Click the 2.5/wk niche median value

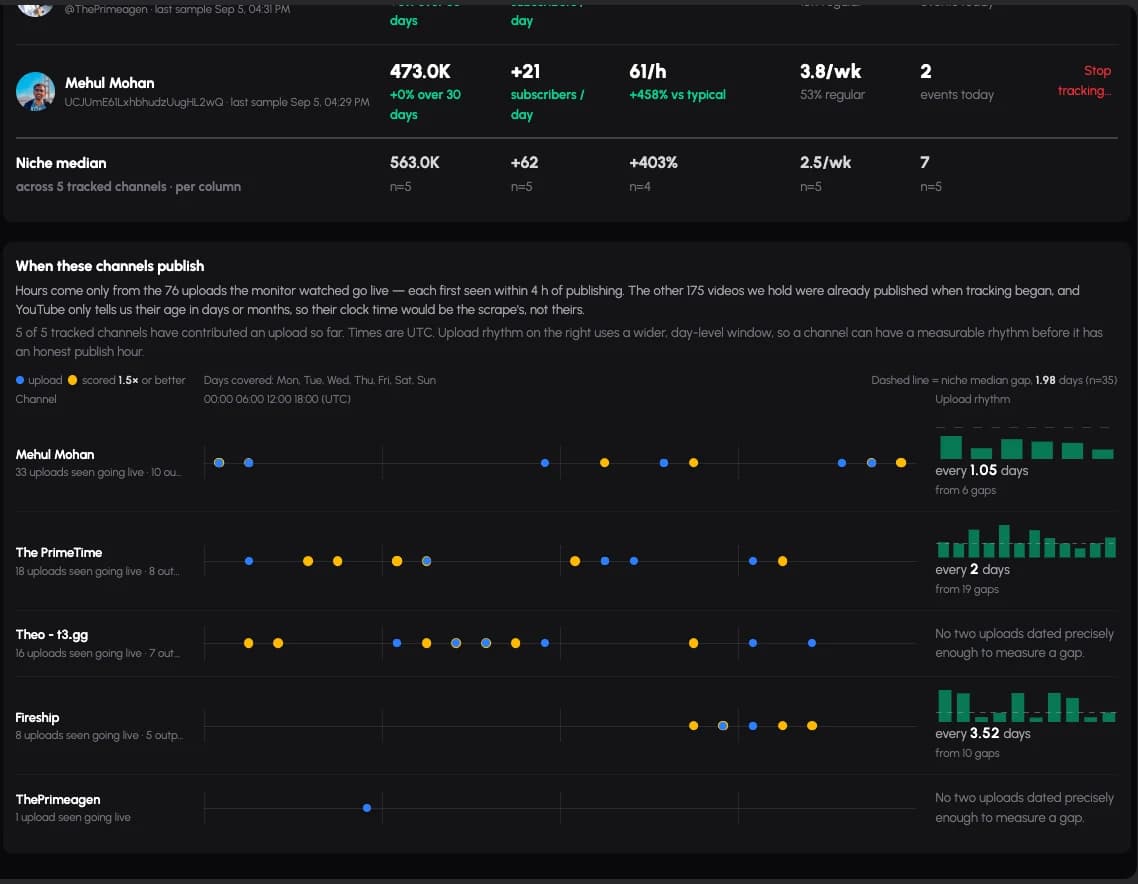tap(825, 163)
